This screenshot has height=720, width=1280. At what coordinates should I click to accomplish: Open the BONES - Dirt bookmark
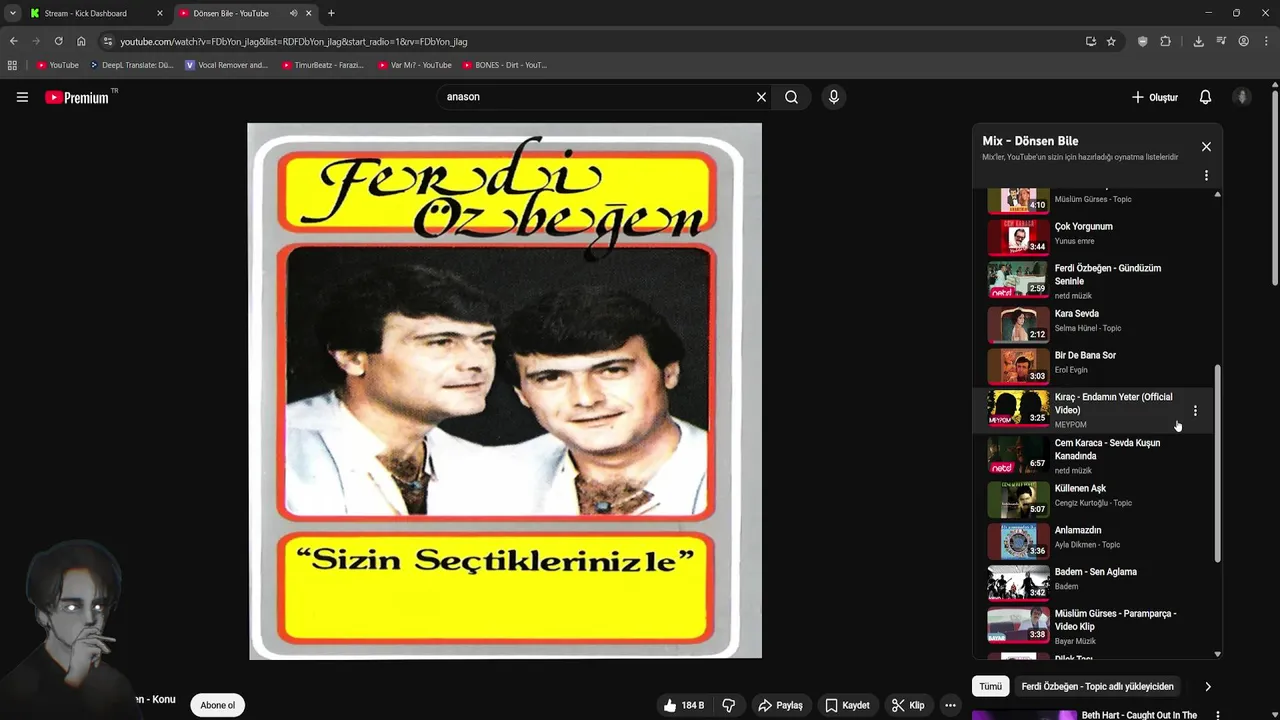[504, 65]
